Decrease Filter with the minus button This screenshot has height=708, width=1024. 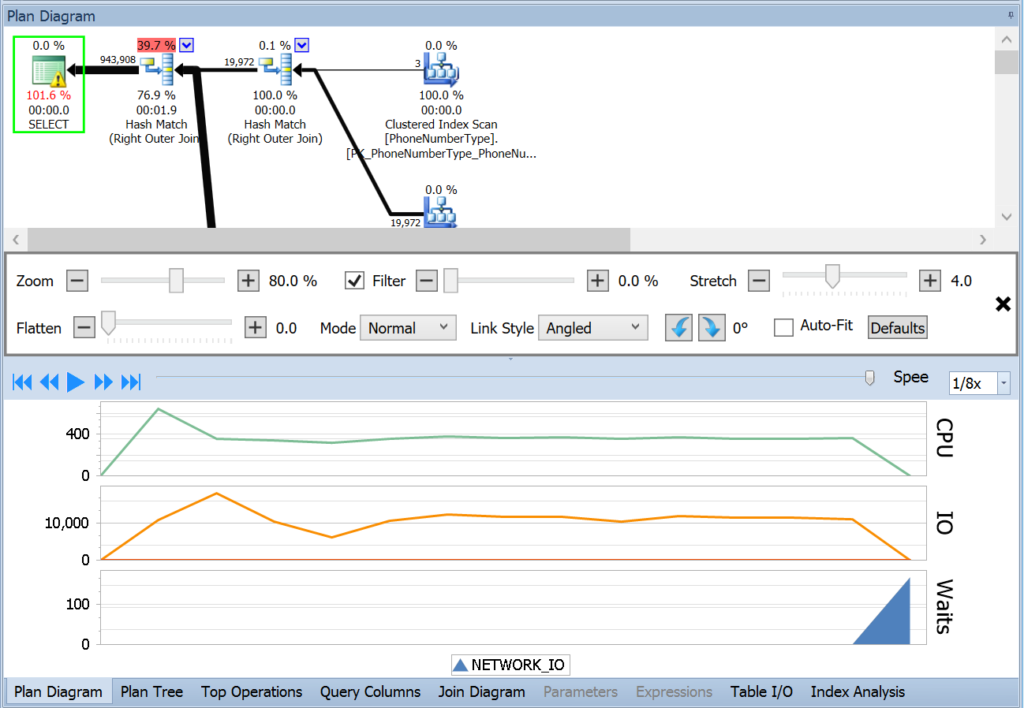click(x=426, y=281)
